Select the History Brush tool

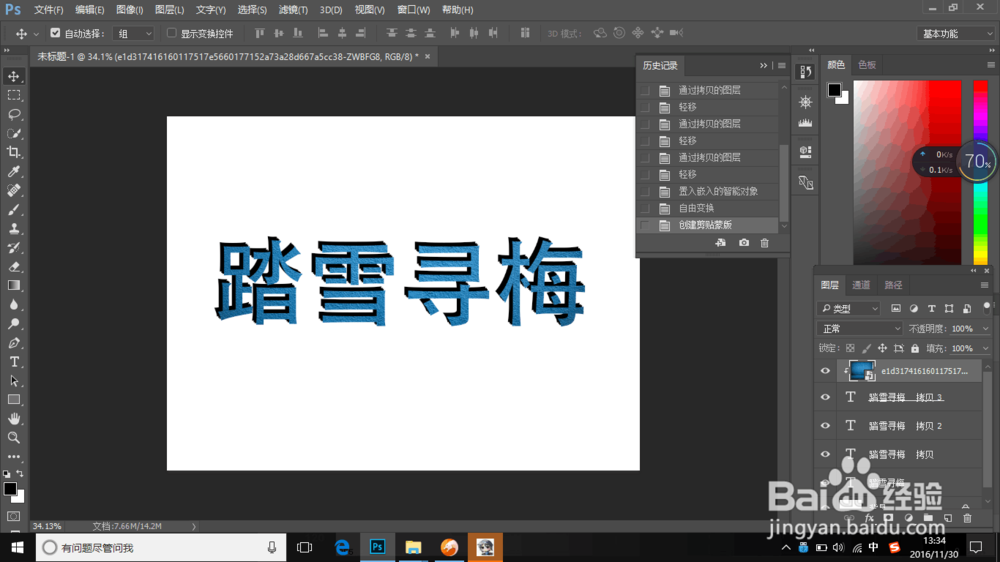[13, 248]
